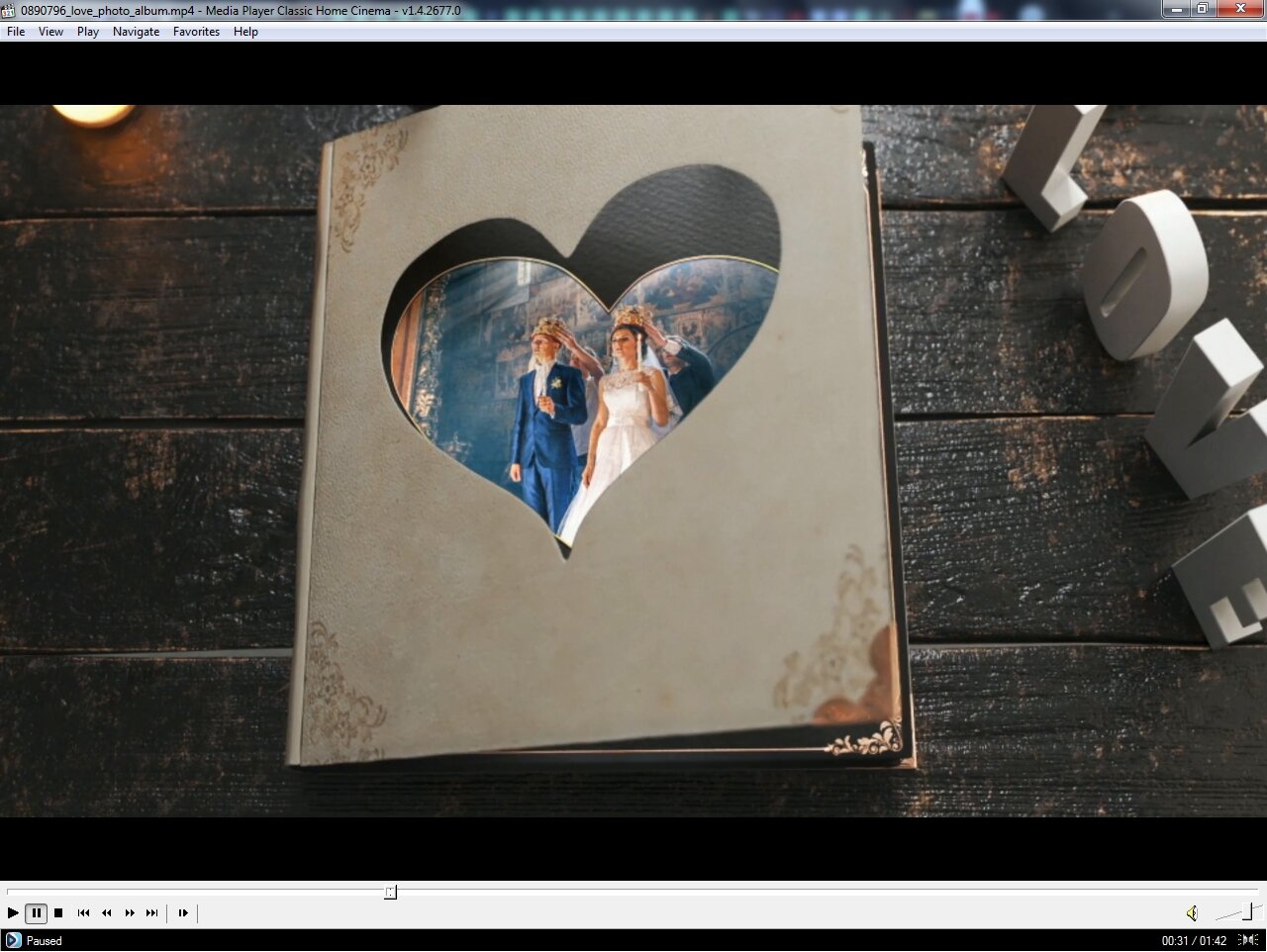The image size is (1267, 952).
Task: Decrease playback speed with rewind icon
Action: click(x=106, y=913)
